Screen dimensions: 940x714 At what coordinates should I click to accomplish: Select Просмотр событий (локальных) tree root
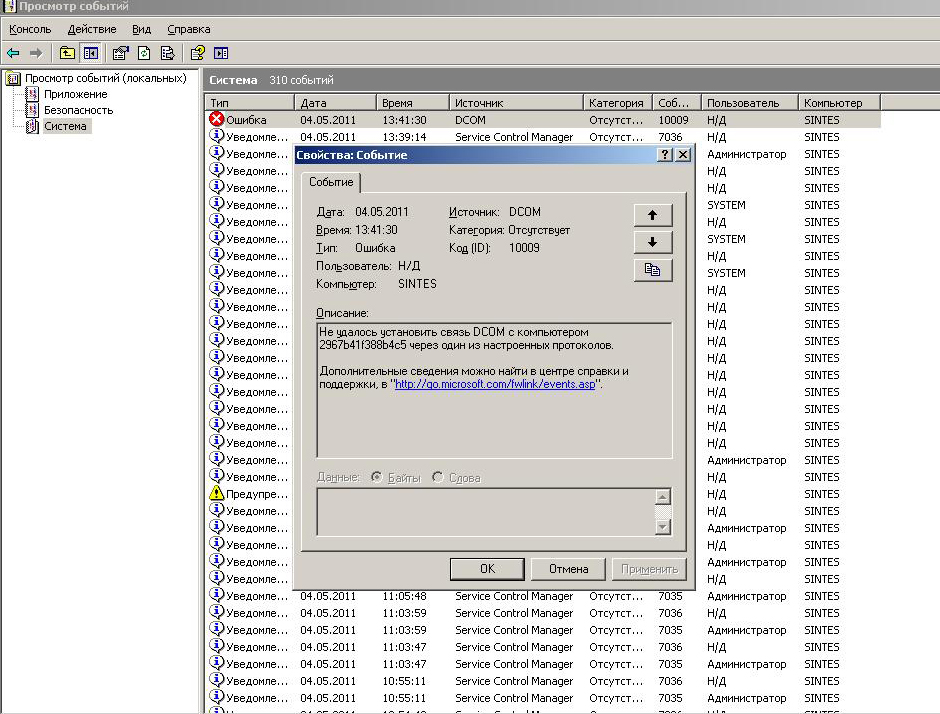[x=106, y=78]
